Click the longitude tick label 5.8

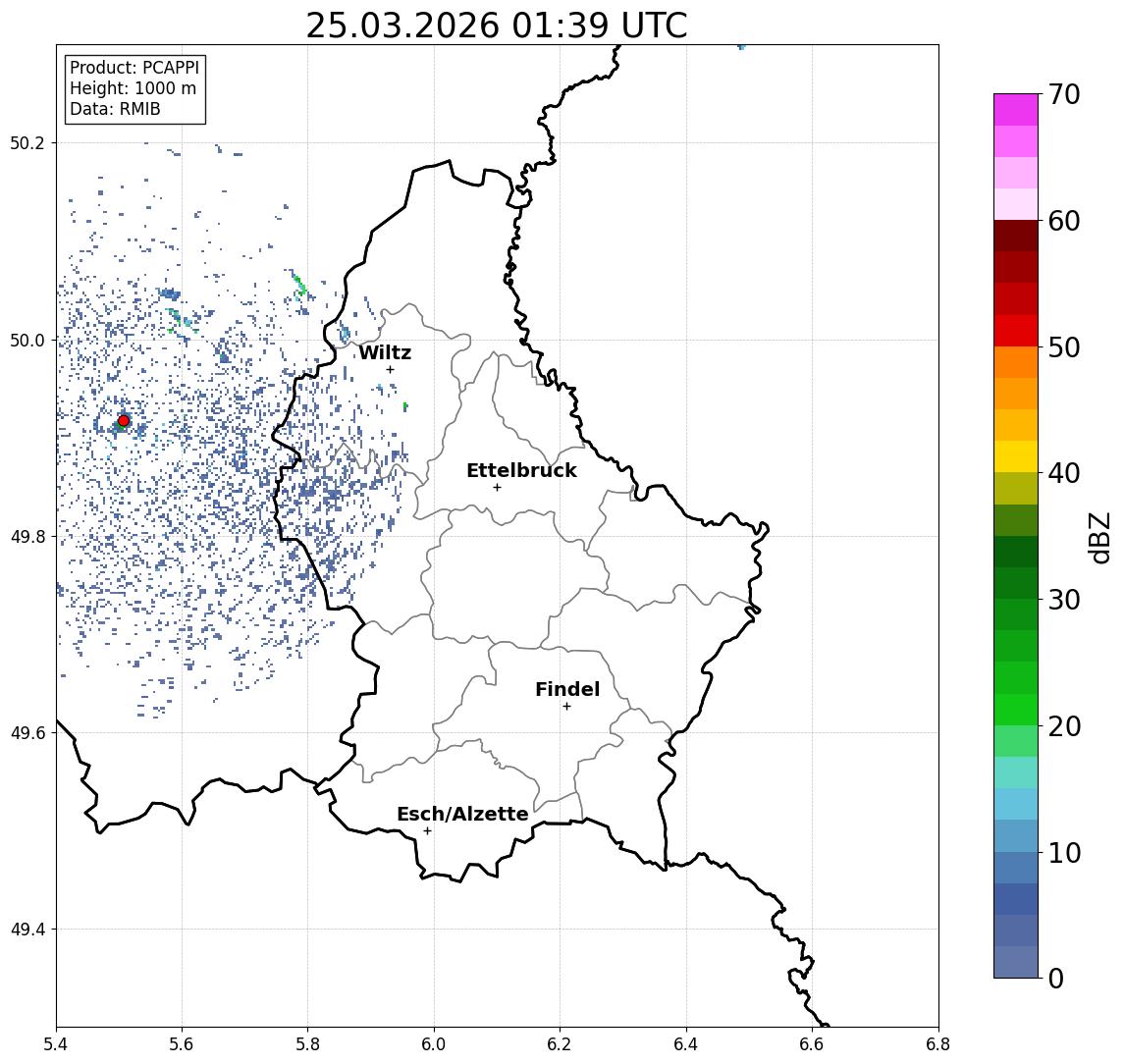tap(308, 1043)
